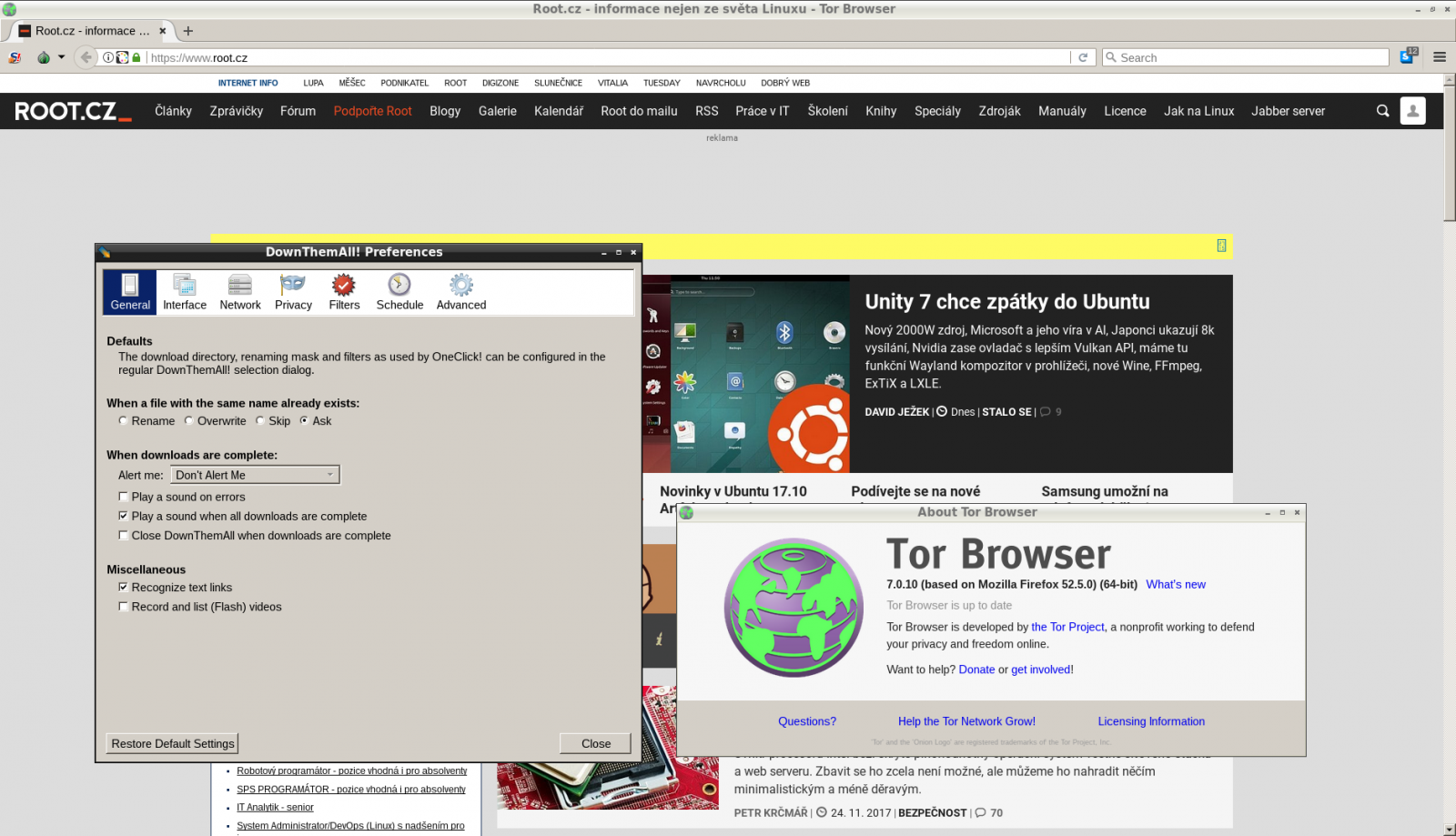This screenshot has width=1456, height=836.
Task: Close the Root.cz tab
Action: 163,31
